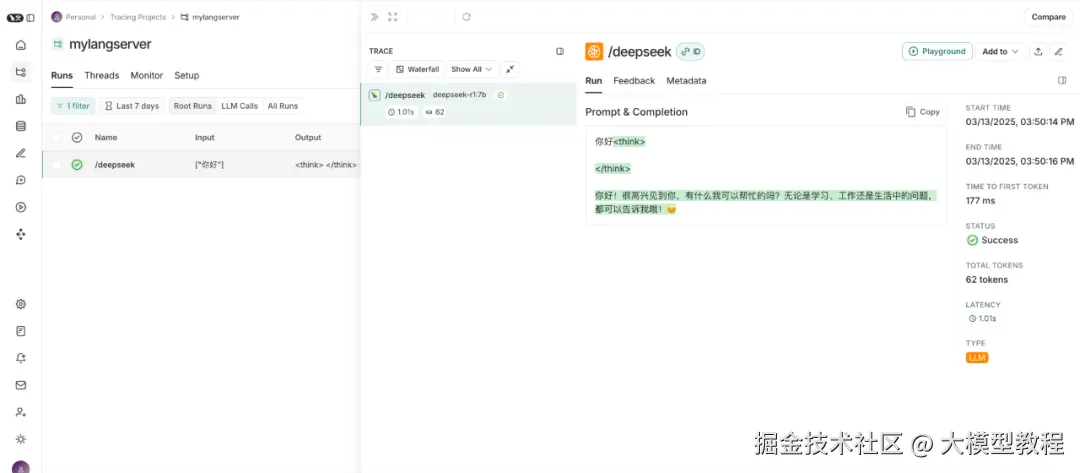This screenshot has height=473, width=1080.
Task: Open Datasets database sidebar icon
Action: [21, 126]
